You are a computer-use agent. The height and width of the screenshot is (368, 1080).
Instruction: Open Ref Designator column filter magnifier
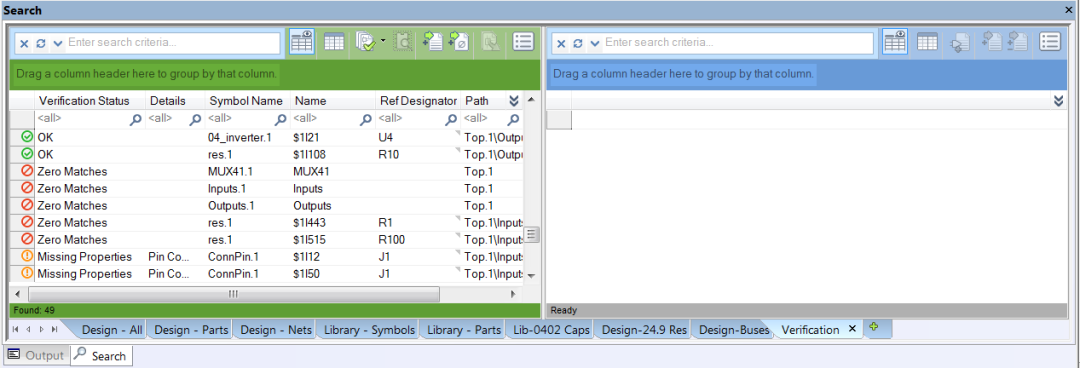pos(452,119)
